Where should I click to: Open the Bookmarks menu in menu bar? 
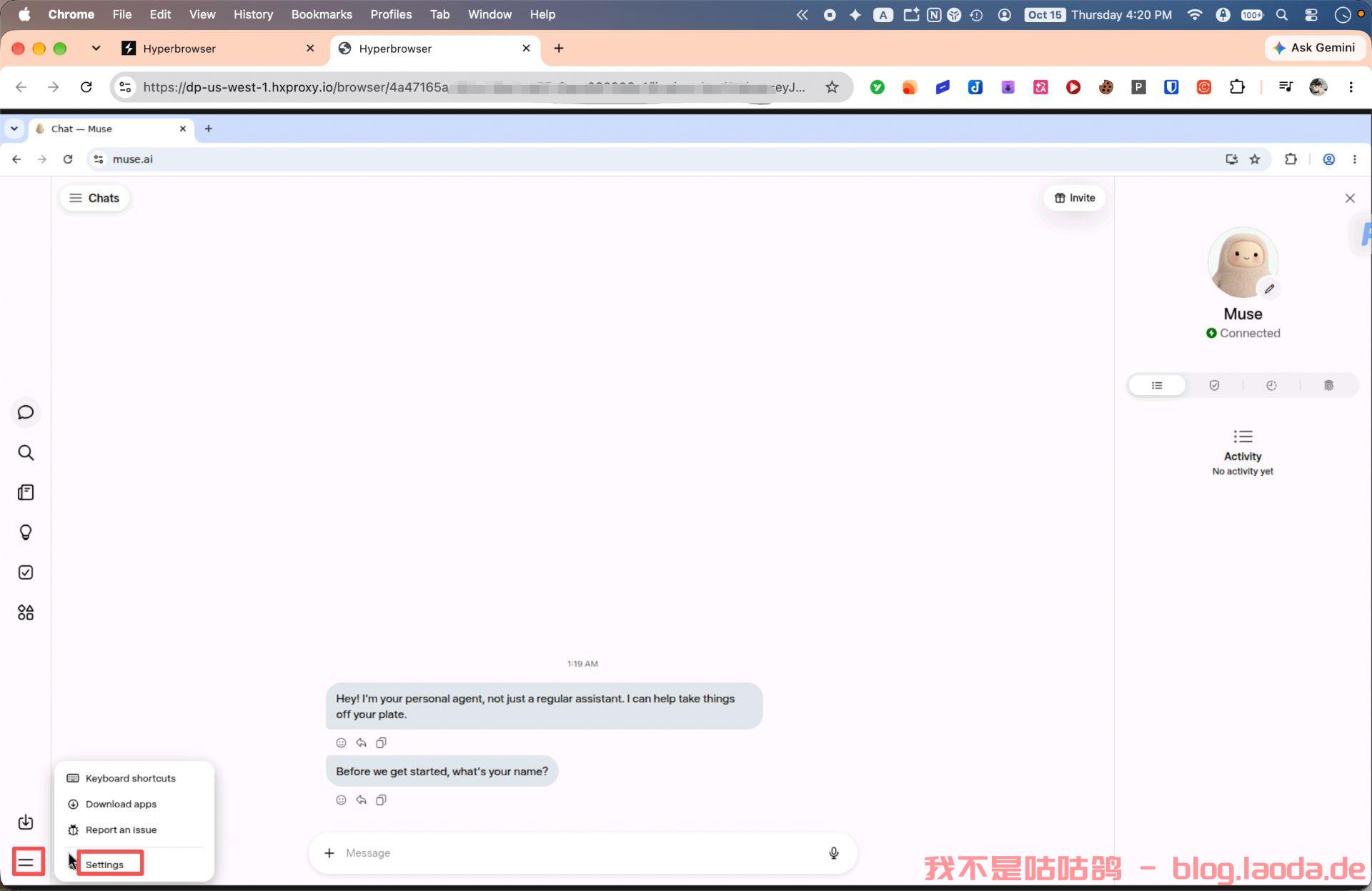tap(322, 14)
